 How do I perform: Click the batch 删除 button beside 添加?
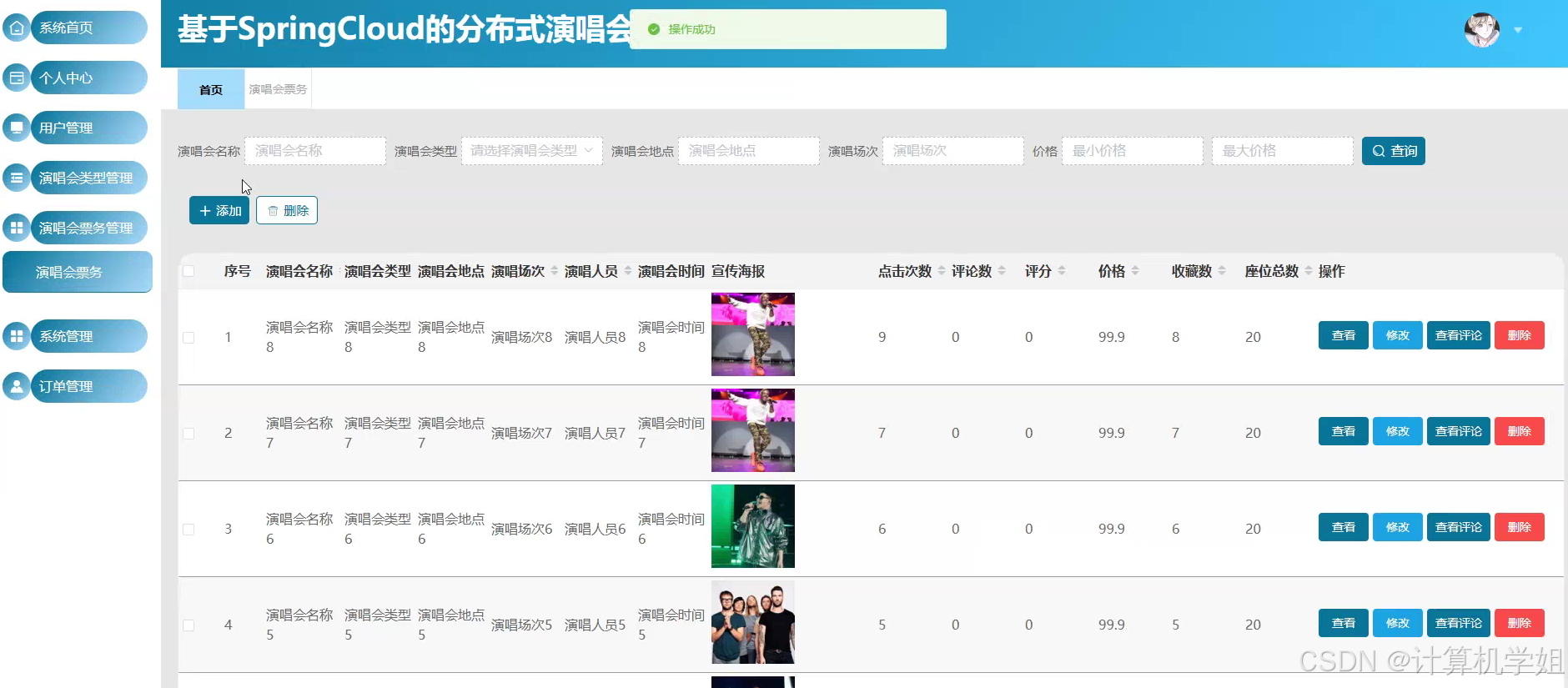pyautogui.click(x=287, y=210)
